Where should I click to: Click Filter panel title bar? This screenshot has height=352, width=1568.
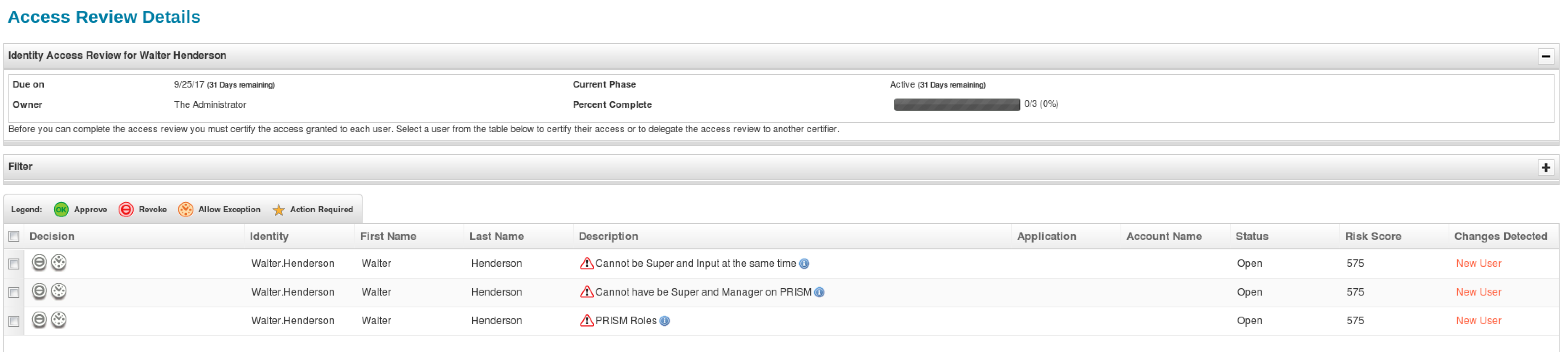pyautogui.click(x=781, y=168)
